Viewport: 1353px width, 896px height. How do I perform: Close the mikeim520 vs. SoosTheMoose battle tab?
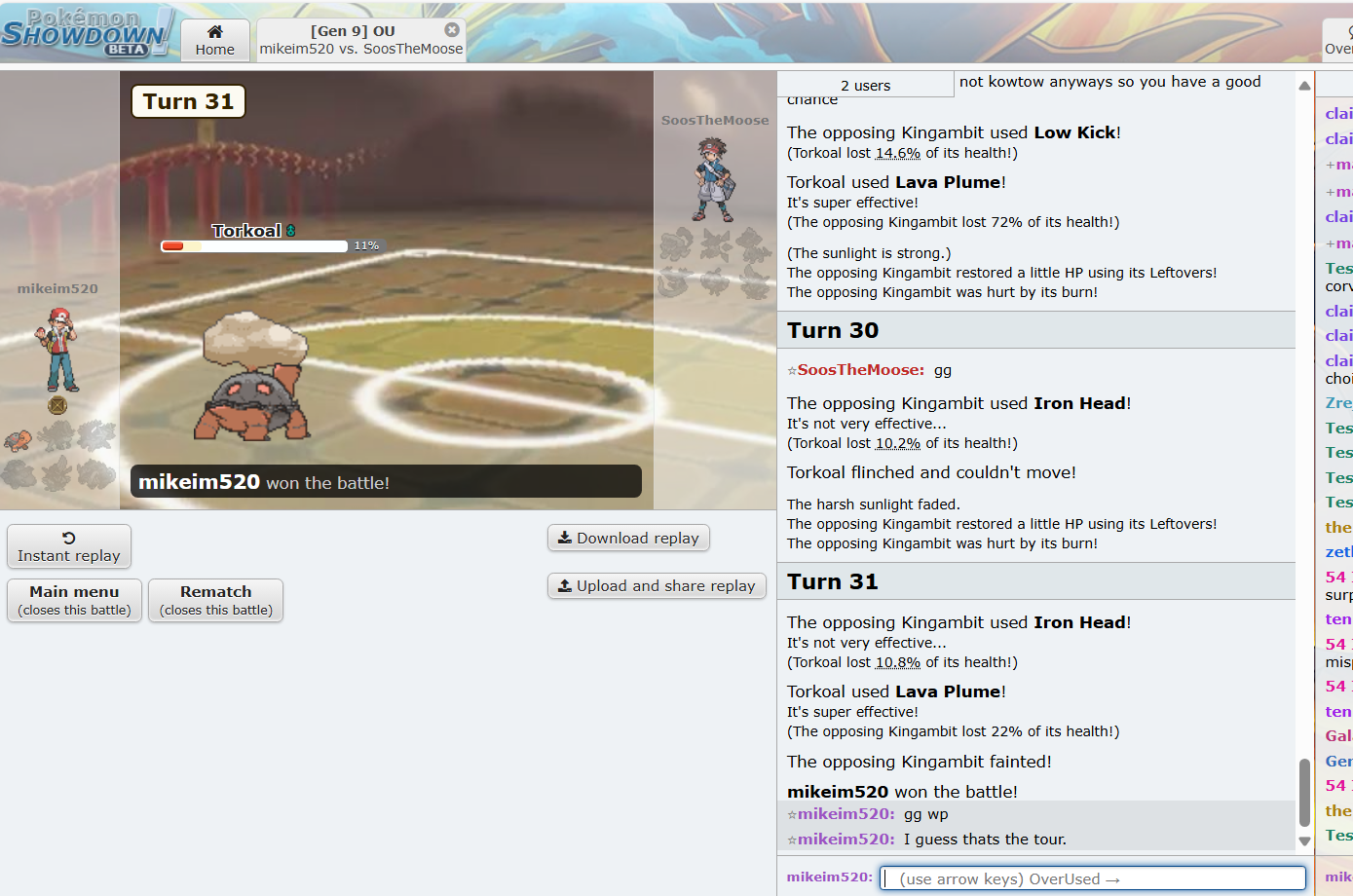point(452,30)
